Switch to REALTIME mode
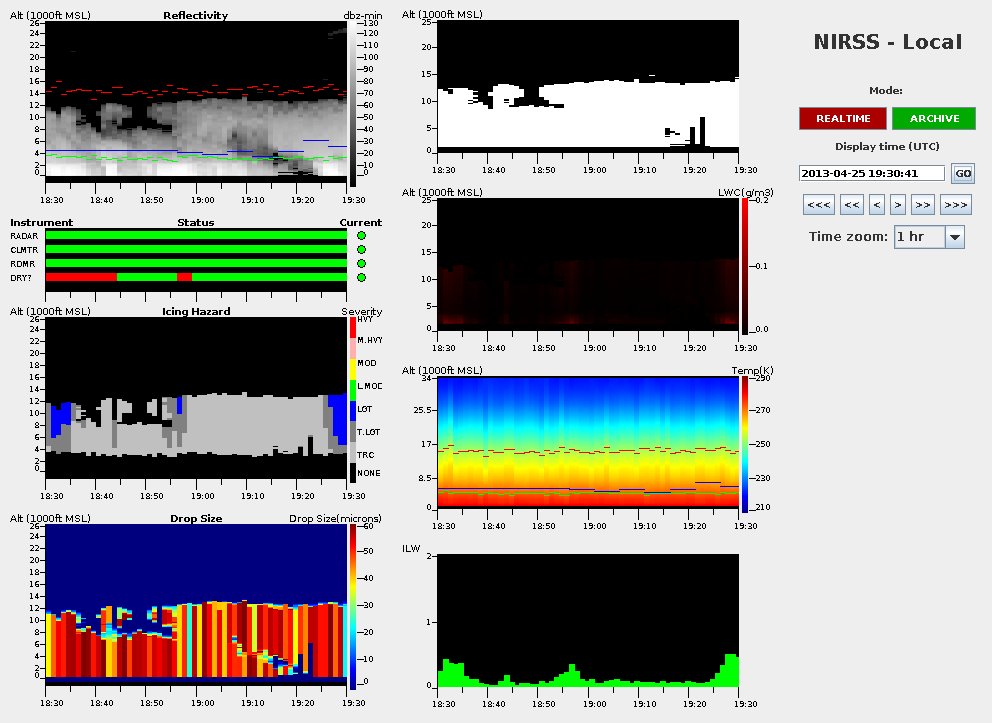 (x=842, y=118)
